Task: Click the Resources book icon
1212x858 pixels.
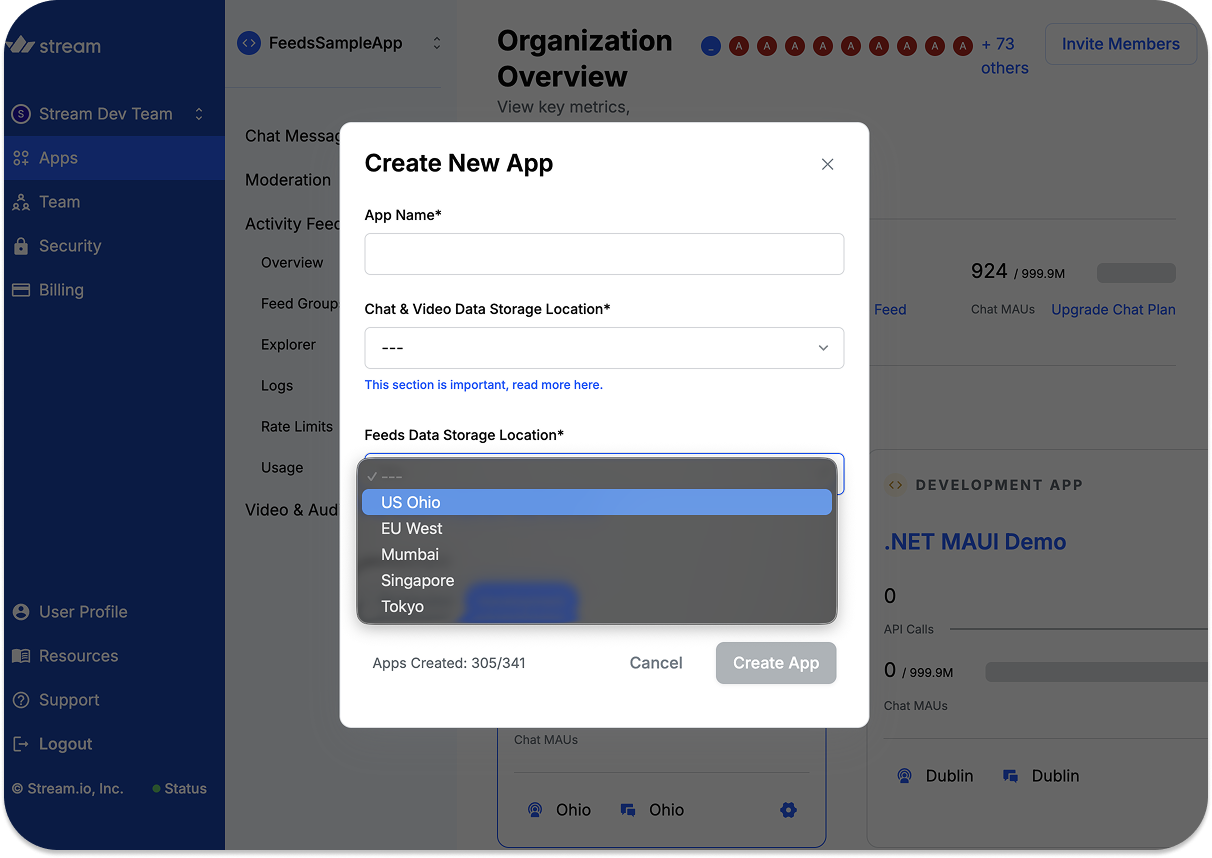Action: click(x=21, y=656)
